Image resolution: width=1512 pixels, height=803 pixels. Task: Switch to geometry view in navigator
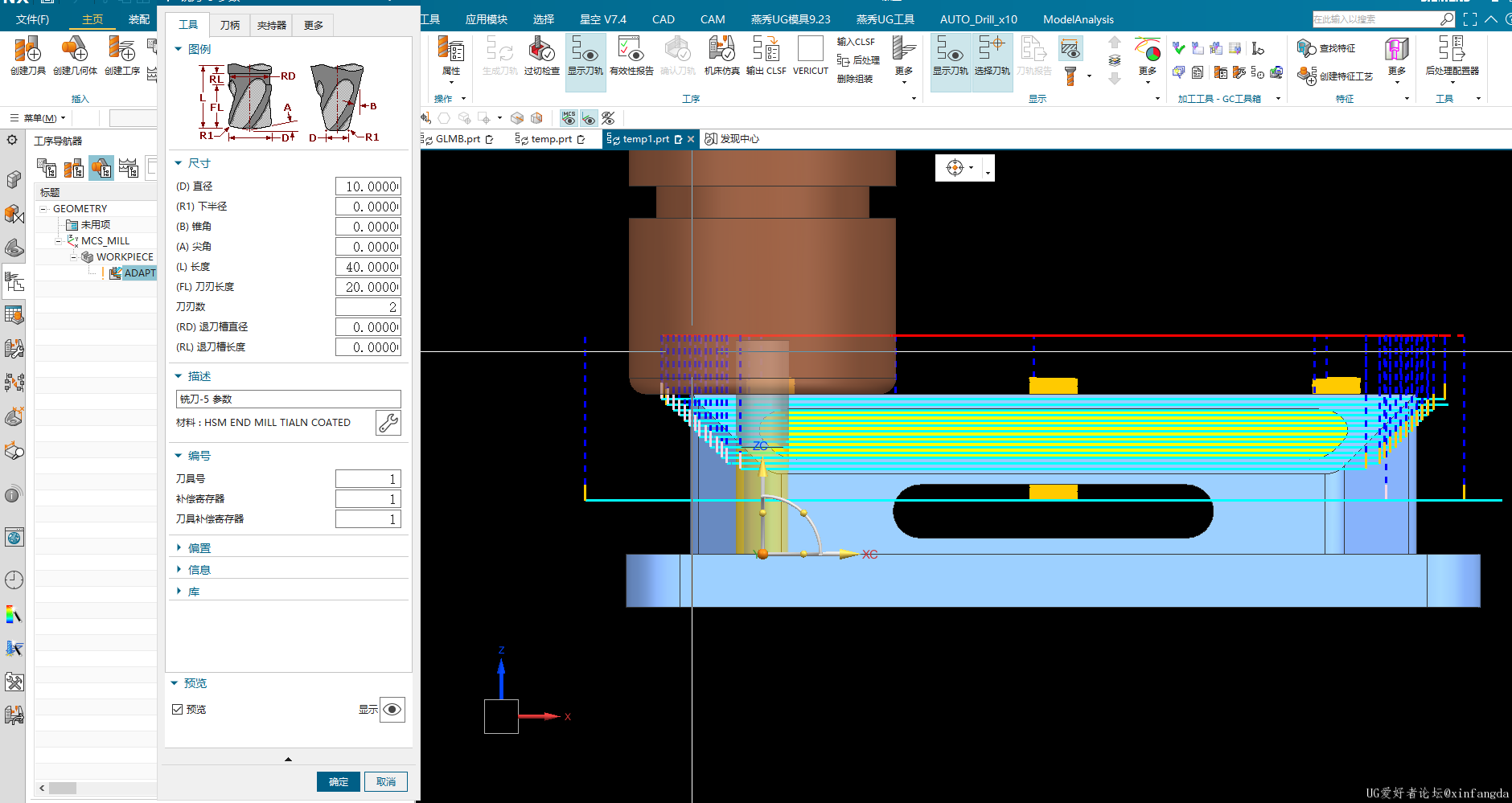101,168
